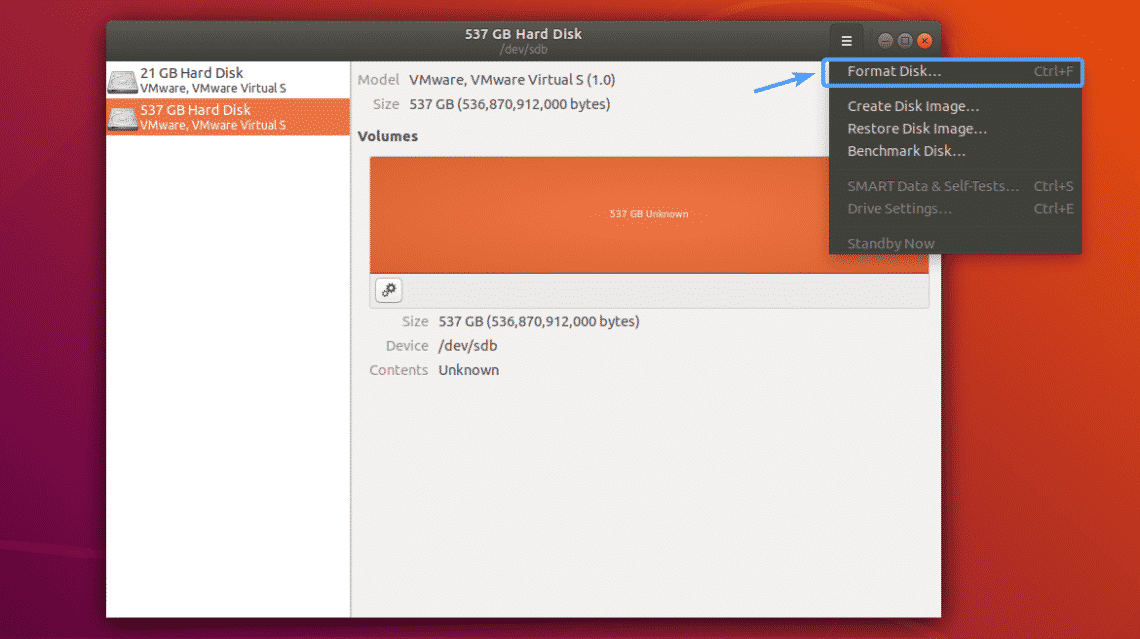Click the 537 GB Hard Disk drive icon
The height and width of the screenshot is (639, 1140).
coord(122,118)
